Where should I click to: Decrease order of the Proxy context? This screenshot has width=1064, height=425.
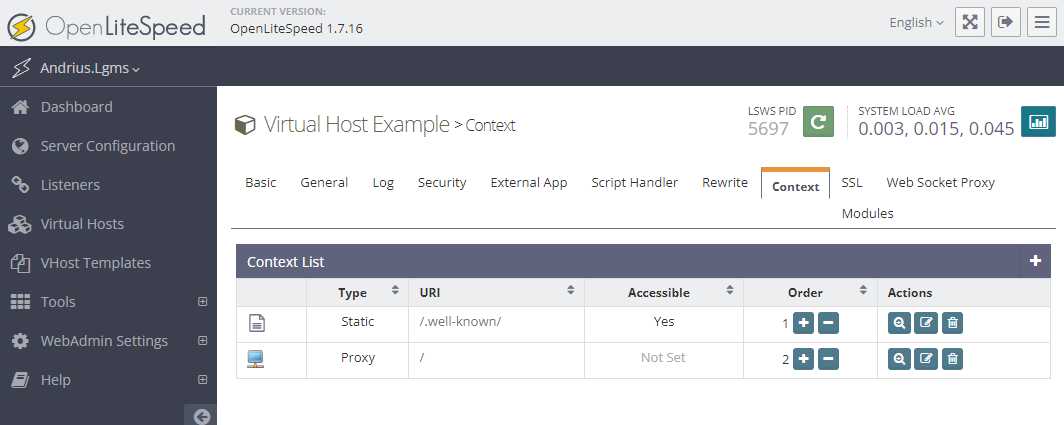tap(828, 359)
